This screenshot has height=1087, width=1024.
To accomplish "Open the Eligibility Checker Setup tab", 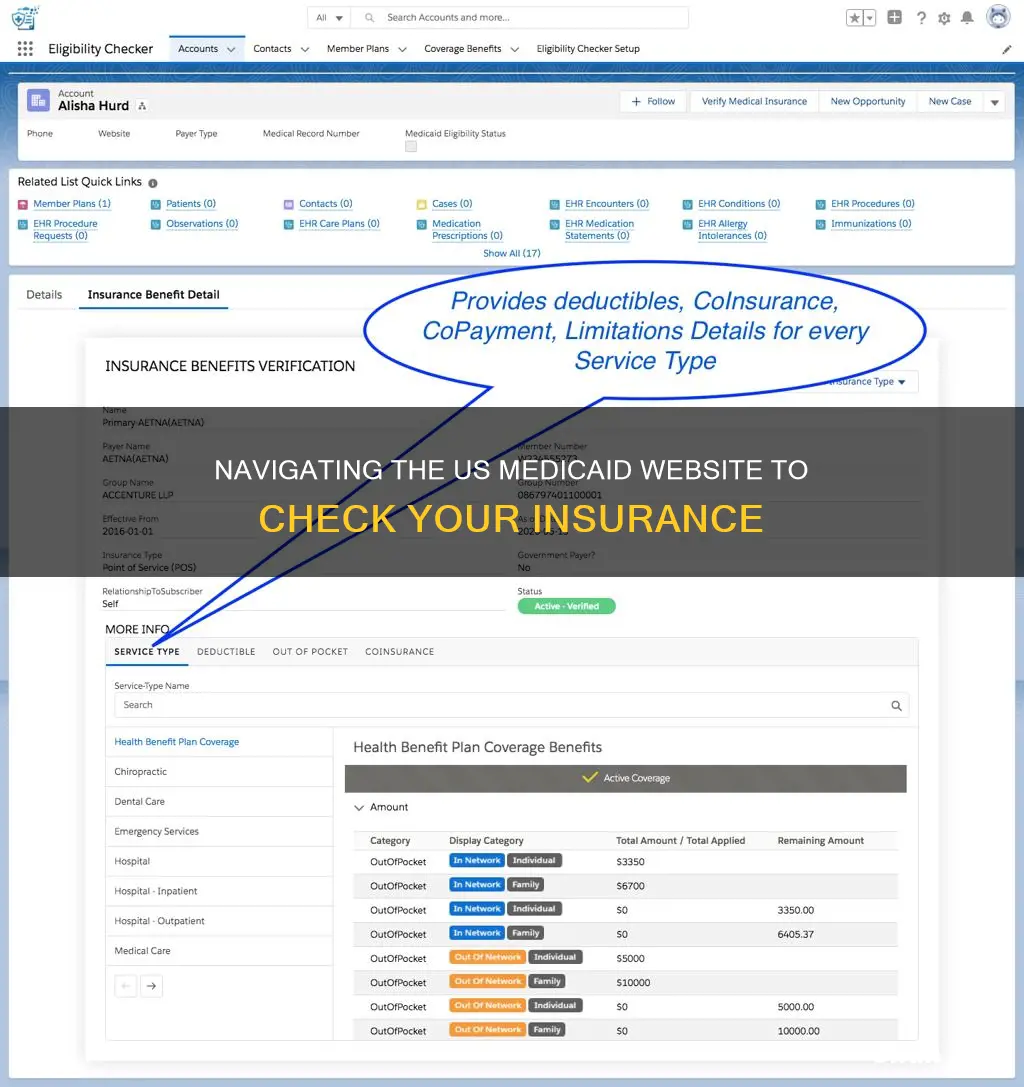I will point(588,49).
